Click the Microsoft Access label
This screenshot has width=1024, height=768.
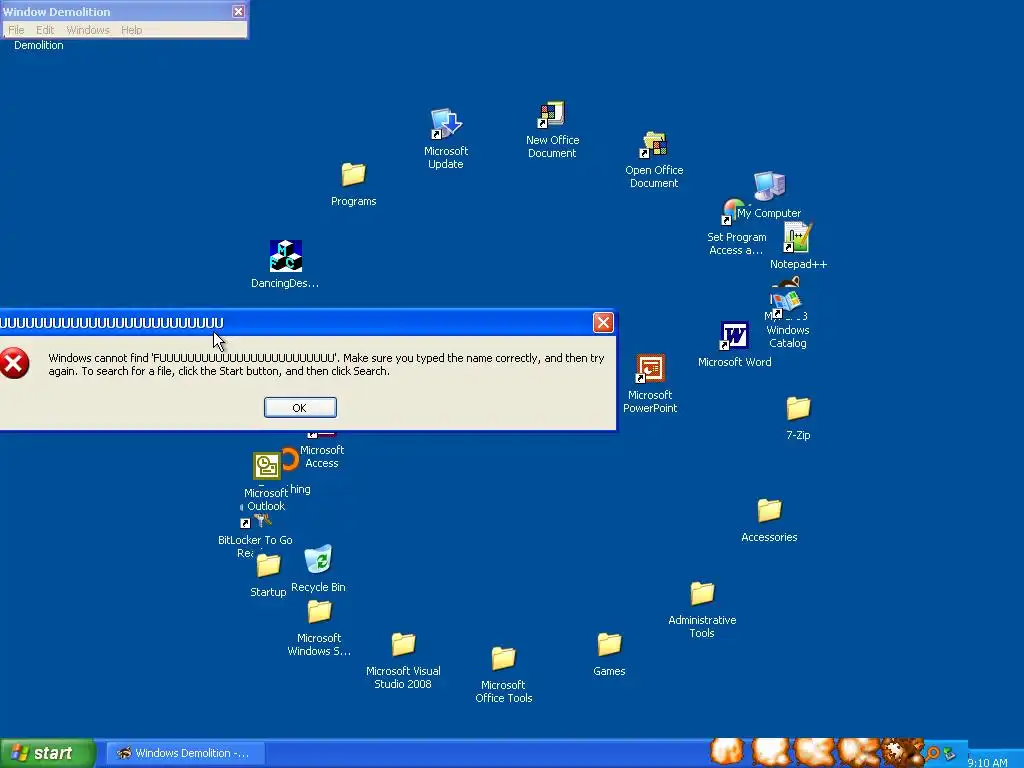point(322,456)
